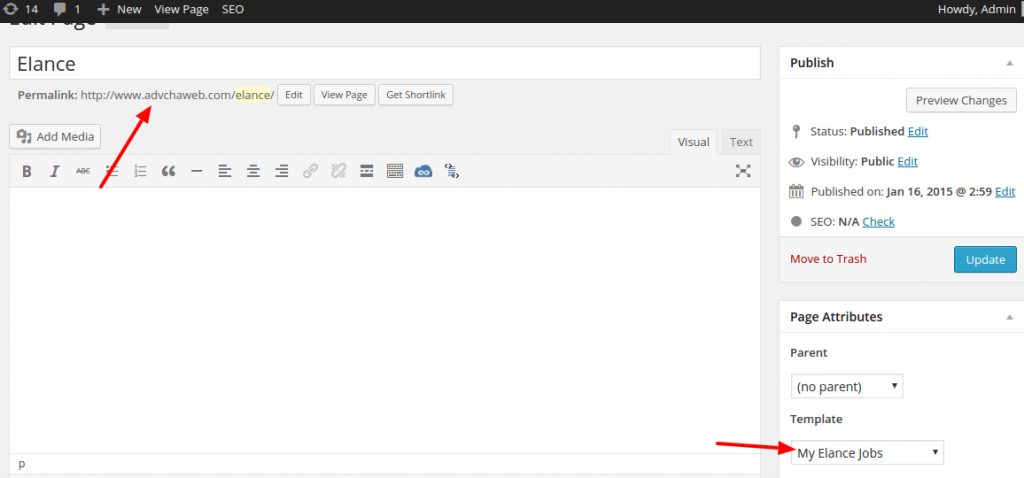The width and height of the screenshot is (1024, 478).
Task: Click the blue Update button
Action: [984, 259]
